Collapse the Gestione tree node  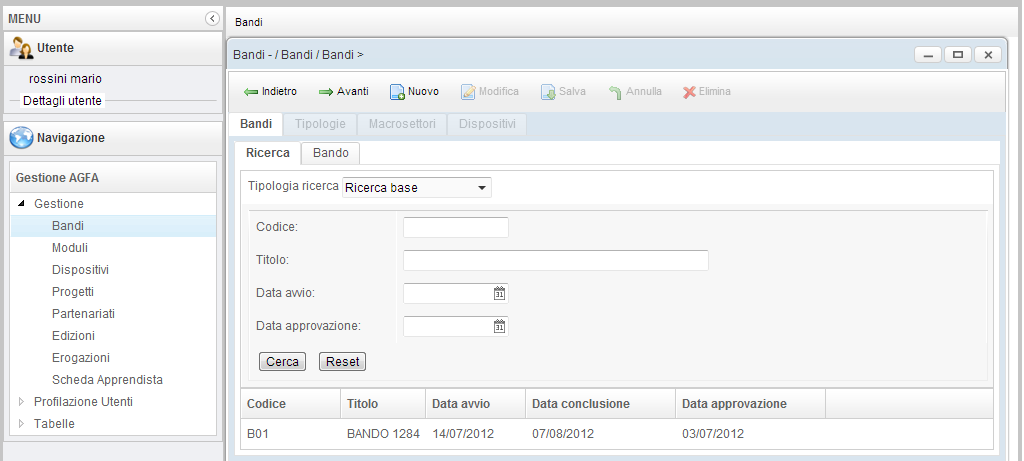pyautogui.click(x=22, y=204)
